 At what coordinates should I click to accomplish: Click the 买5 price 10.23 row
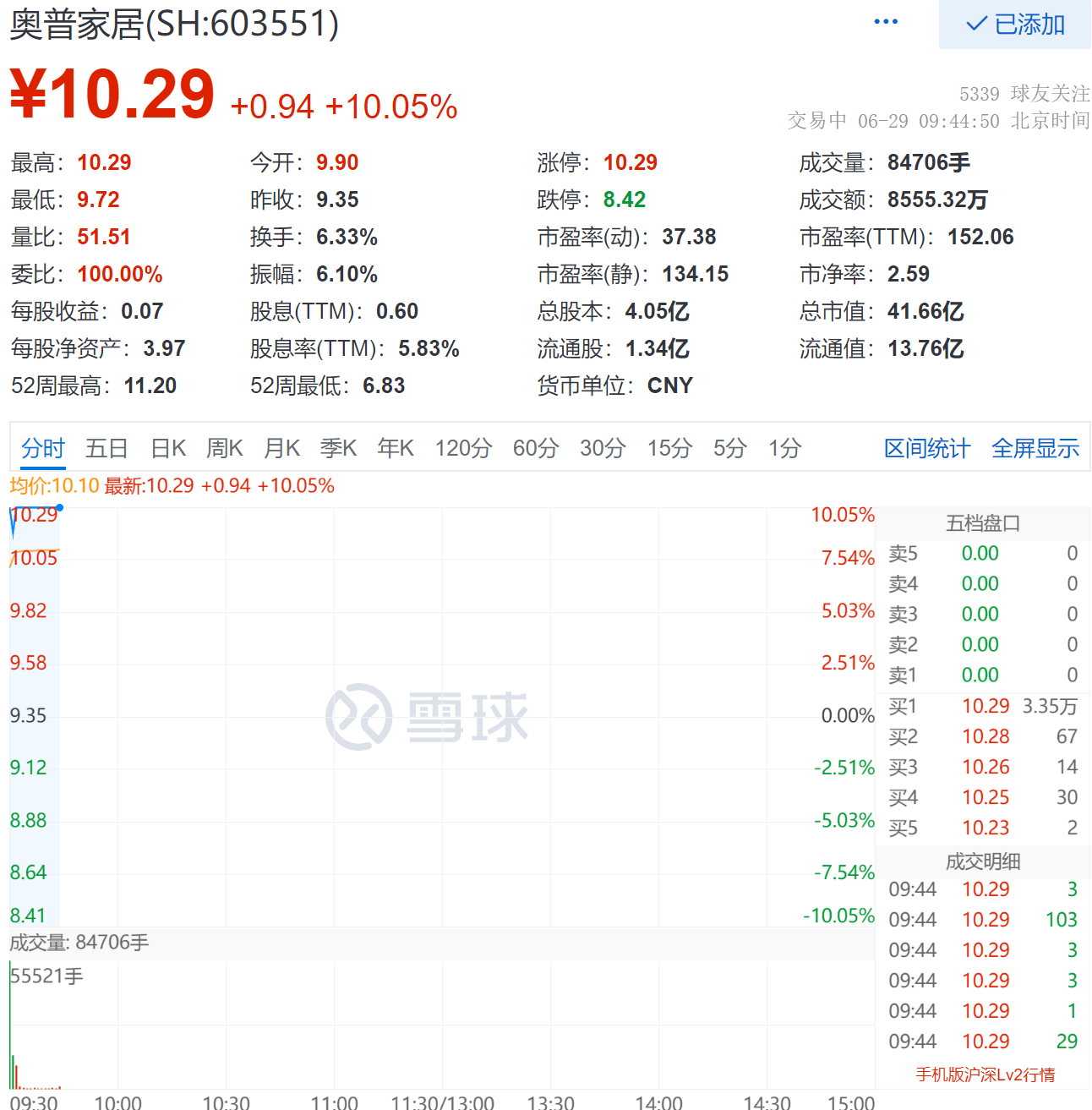point(983,828)
